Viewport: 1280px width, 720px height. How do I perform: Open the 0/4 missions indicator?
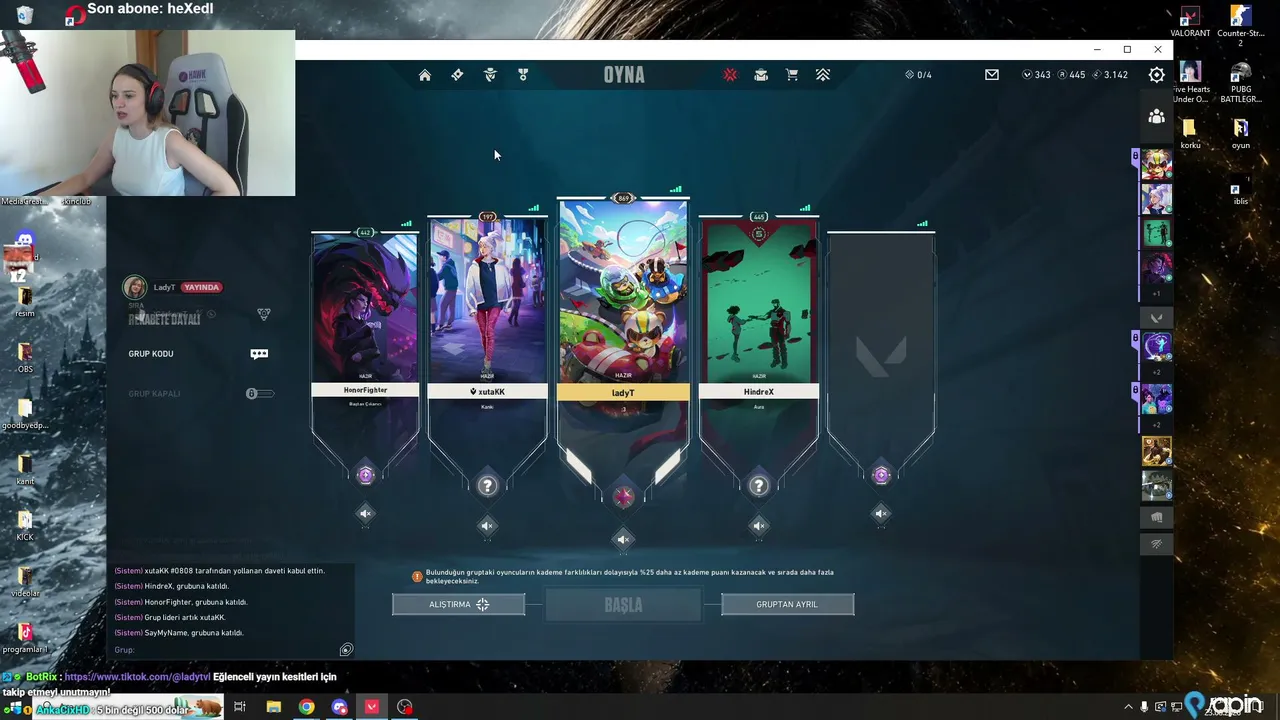tap(918, 75)
